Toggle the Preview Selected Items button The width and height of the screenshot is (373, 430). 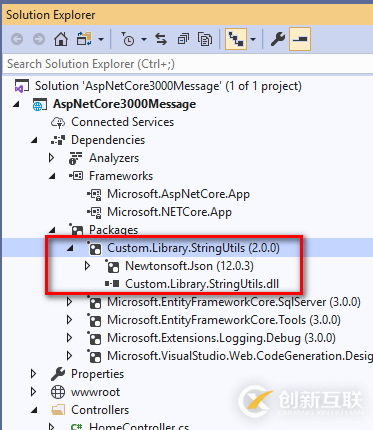click(x=300, y=39)
